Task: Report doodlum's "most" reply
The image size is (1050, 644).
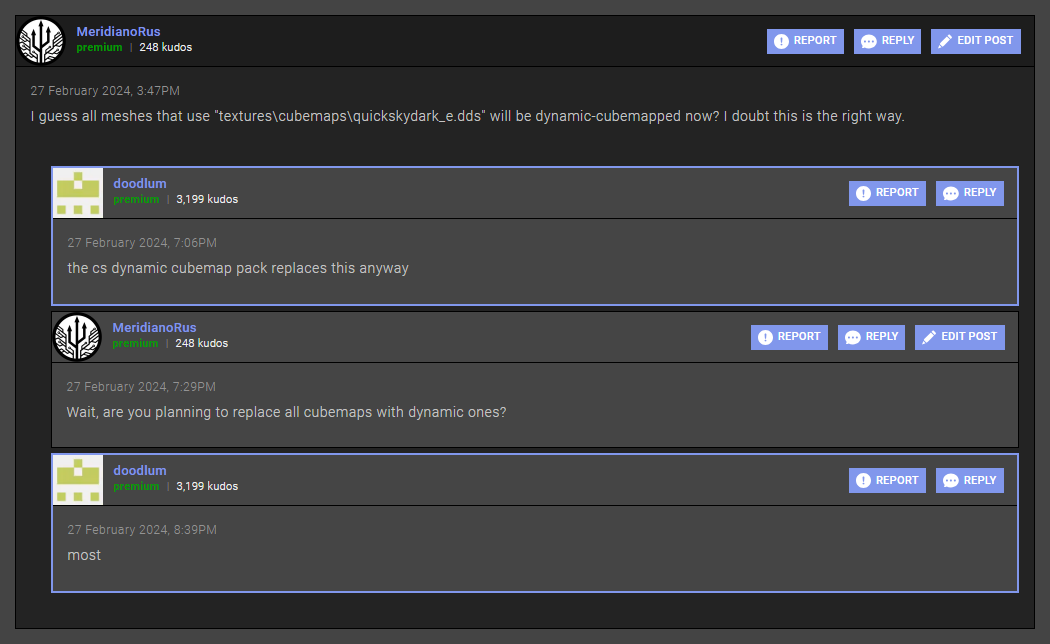Action: (x=887, y=480)
